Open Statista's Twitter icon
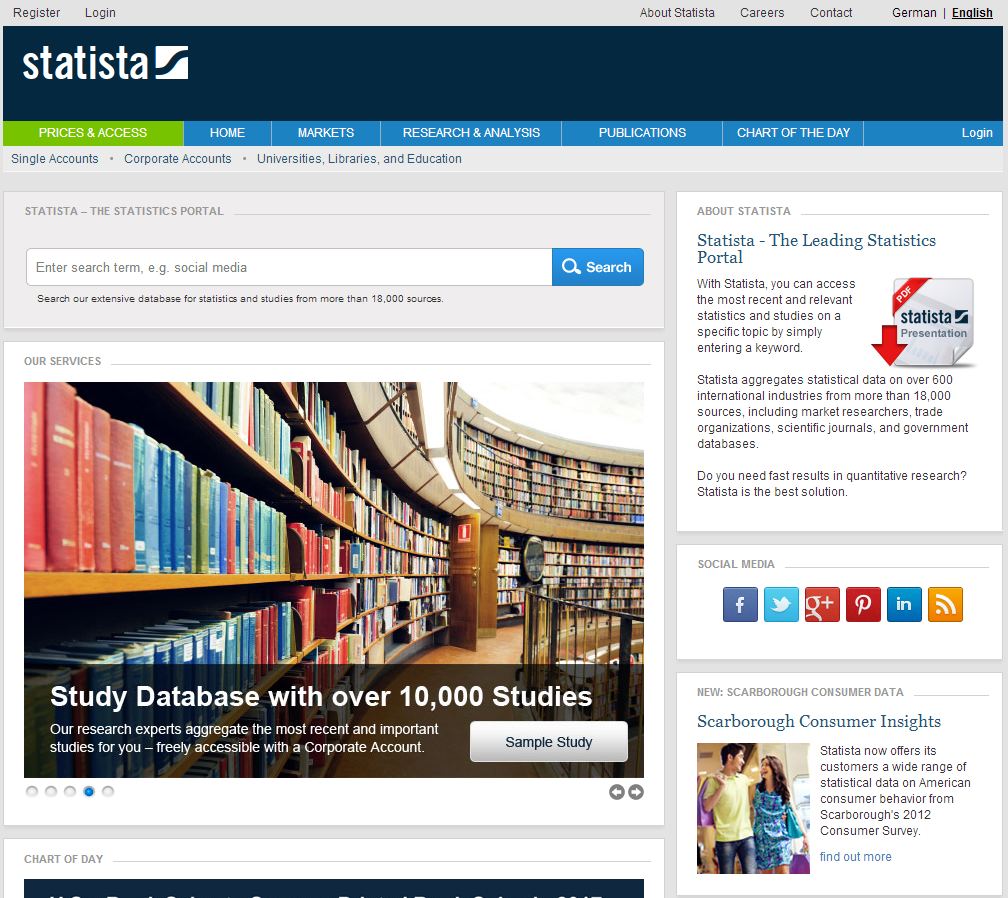Screen dimensions: 1008x898 pyautogui.click(x=781, y=604)
